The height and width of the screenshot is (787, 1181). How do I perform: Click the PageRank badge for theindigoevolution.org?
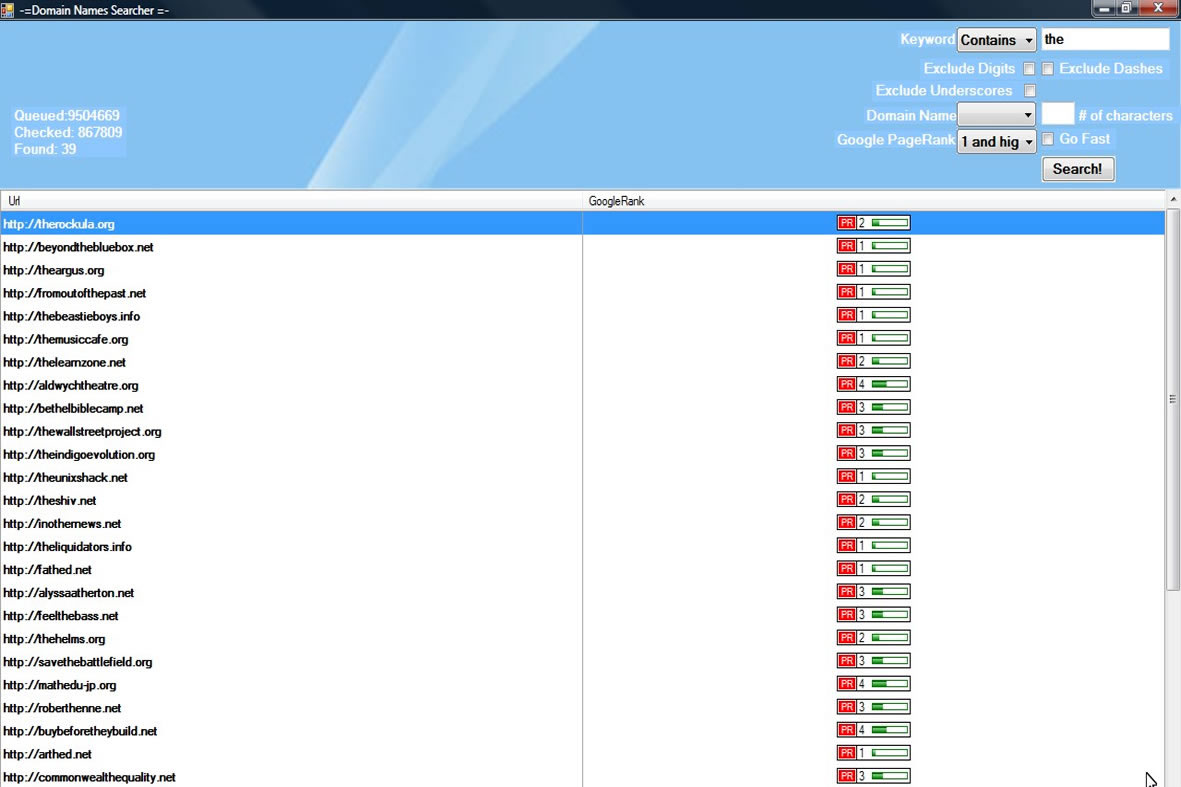(x=874, y=453)
